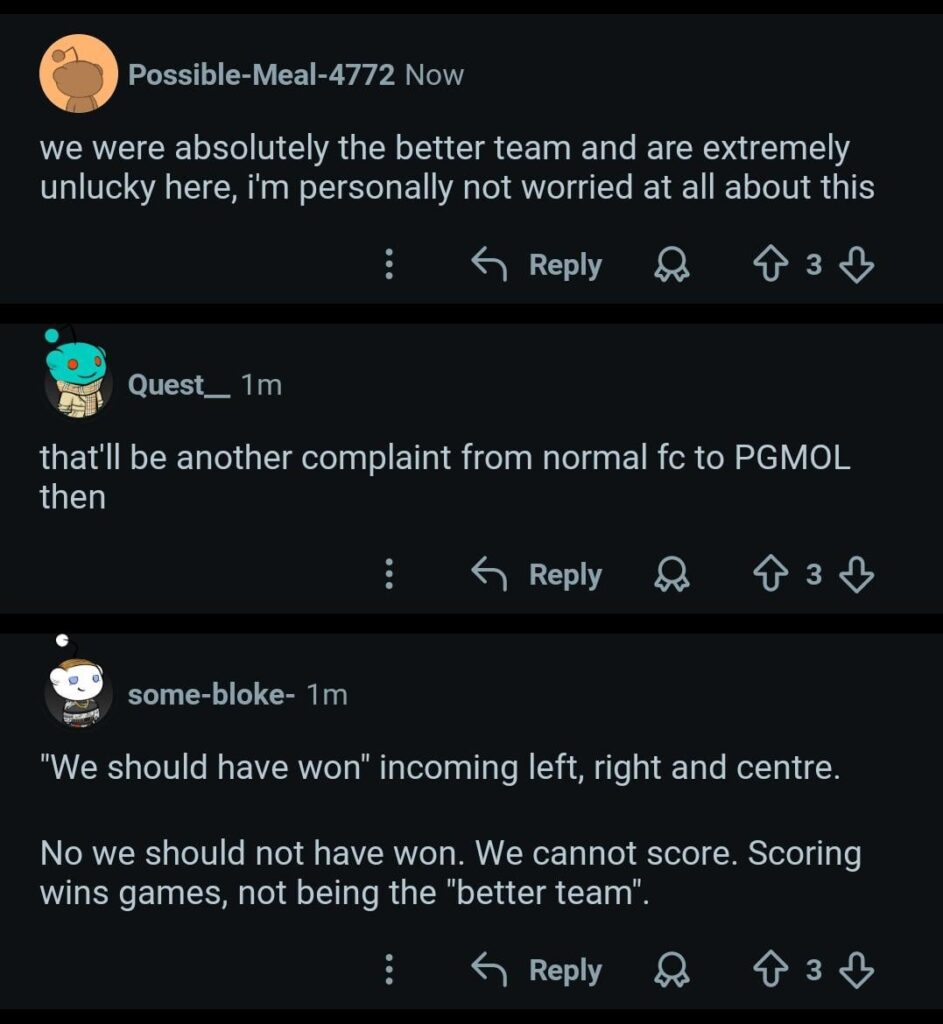Image resolution: width=943 pixels, height=1024 pixels.
Task: Give an award to Possible-Meal-4772's comment
Action: pos(674,264)
